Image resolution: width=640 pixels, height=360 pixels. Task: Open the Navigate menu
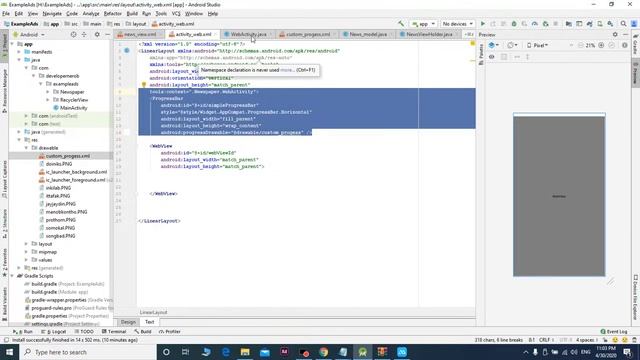pos(52,13)
